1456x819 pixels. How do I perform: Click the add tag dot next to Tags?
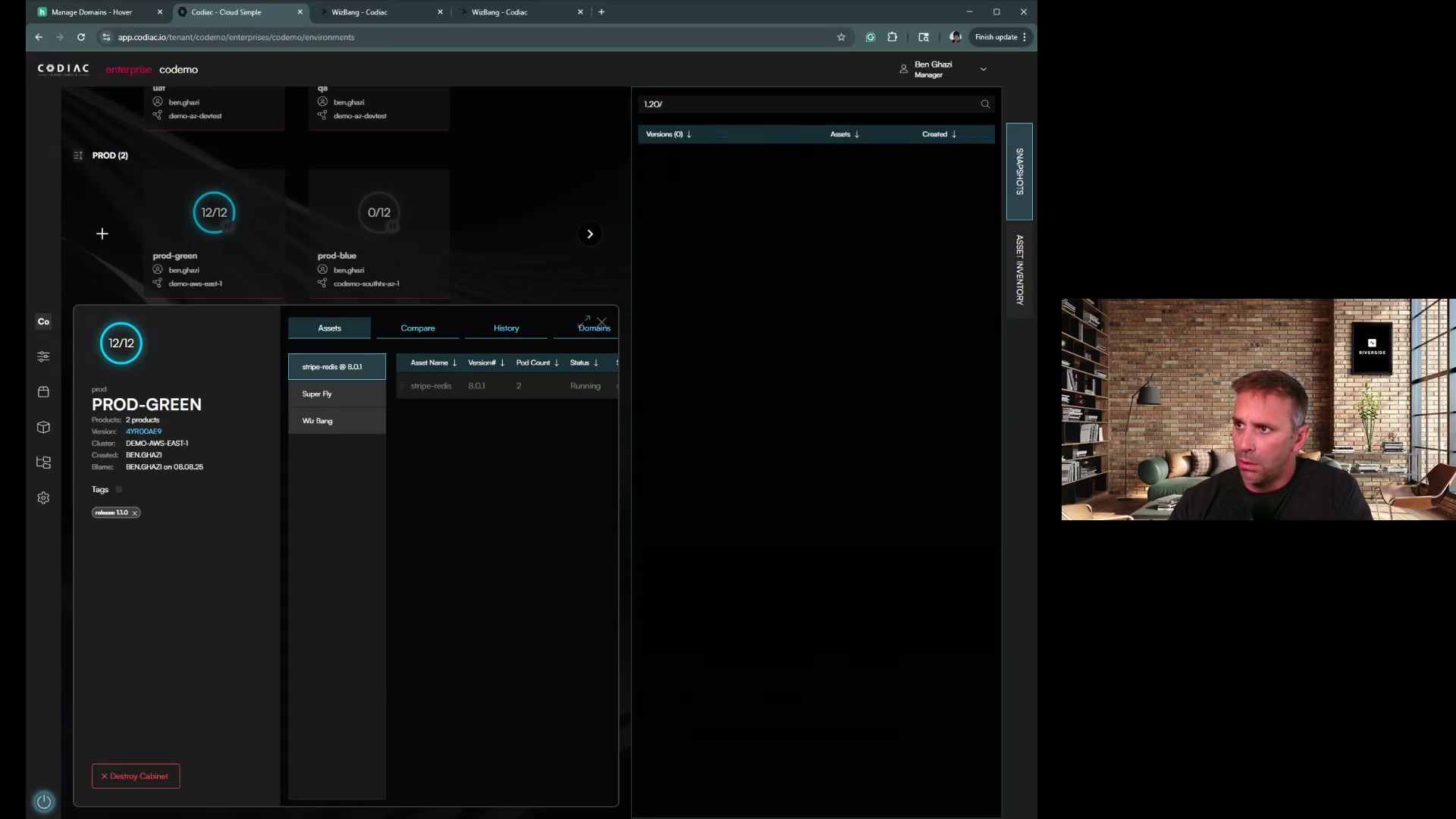click(119, 490)
